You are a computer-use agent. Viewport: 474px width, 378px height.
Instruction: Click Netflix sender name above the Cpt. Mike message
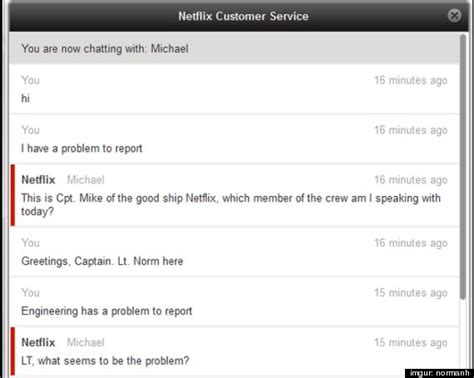click(x=38, y=180)
